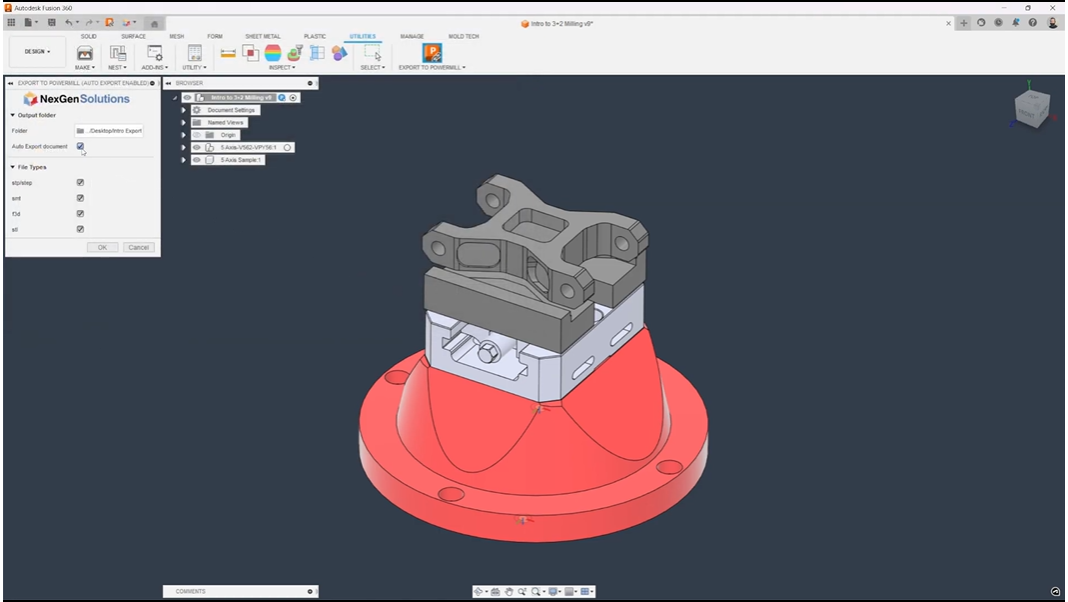This screenshot has width=1068, height=602.
Task: Open the Grid and Snaps icon
Action: coord(569,592)
